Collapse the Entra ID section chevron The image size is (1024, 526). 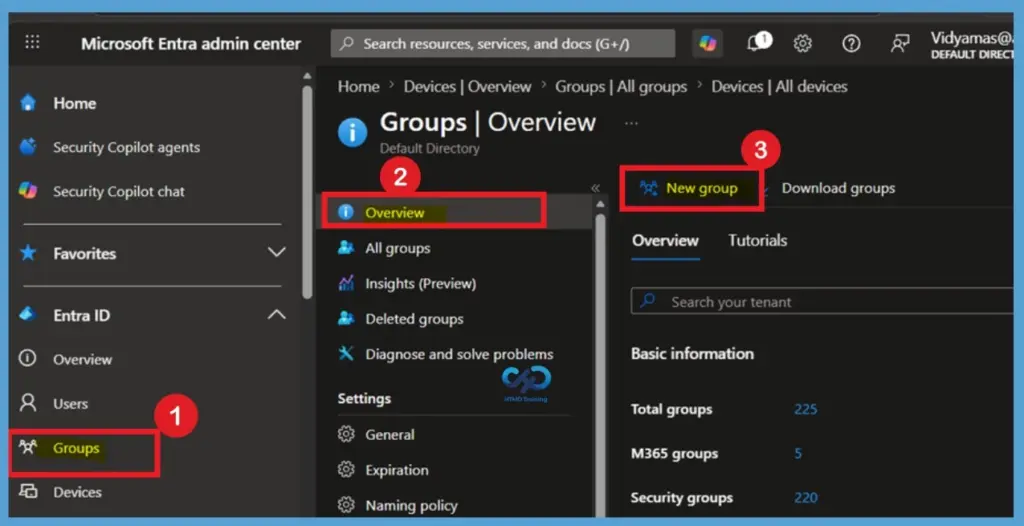277,315
